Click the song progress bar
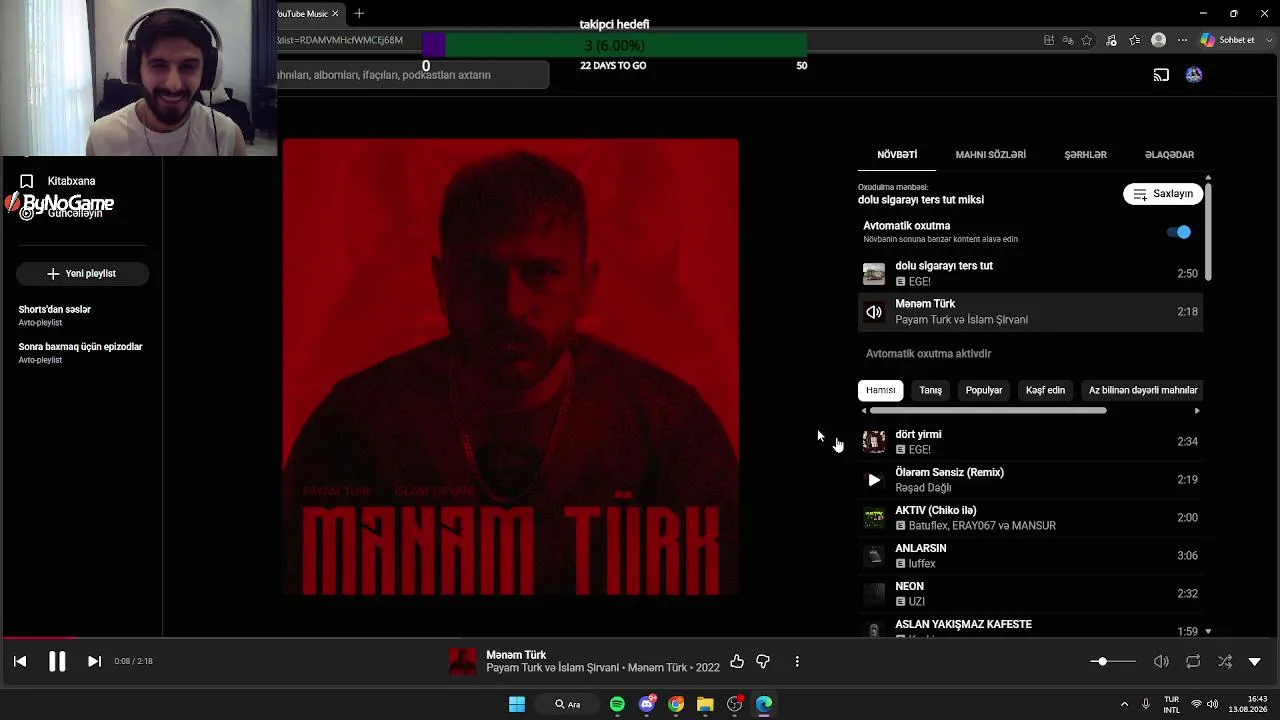The height and width of the screenshot is (720, 1280). pos(640,637)
